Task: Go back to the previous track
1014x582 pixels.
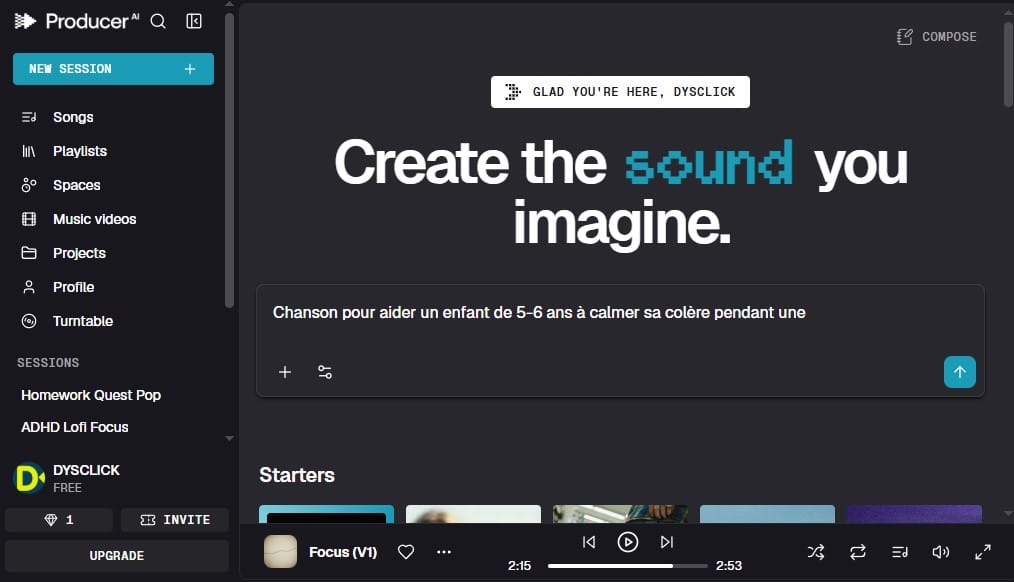Action: 589,542
